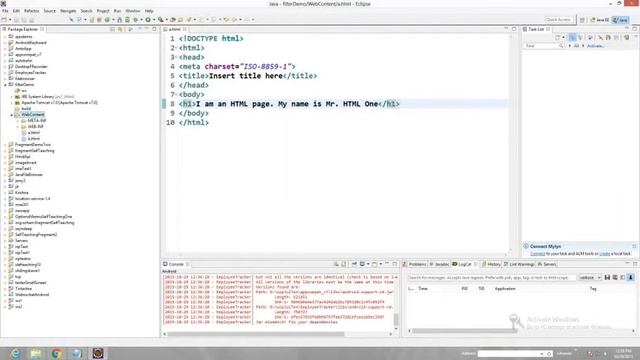The image size is (640, 360).
Task: Open the Source menu
Action: [50, 11]
